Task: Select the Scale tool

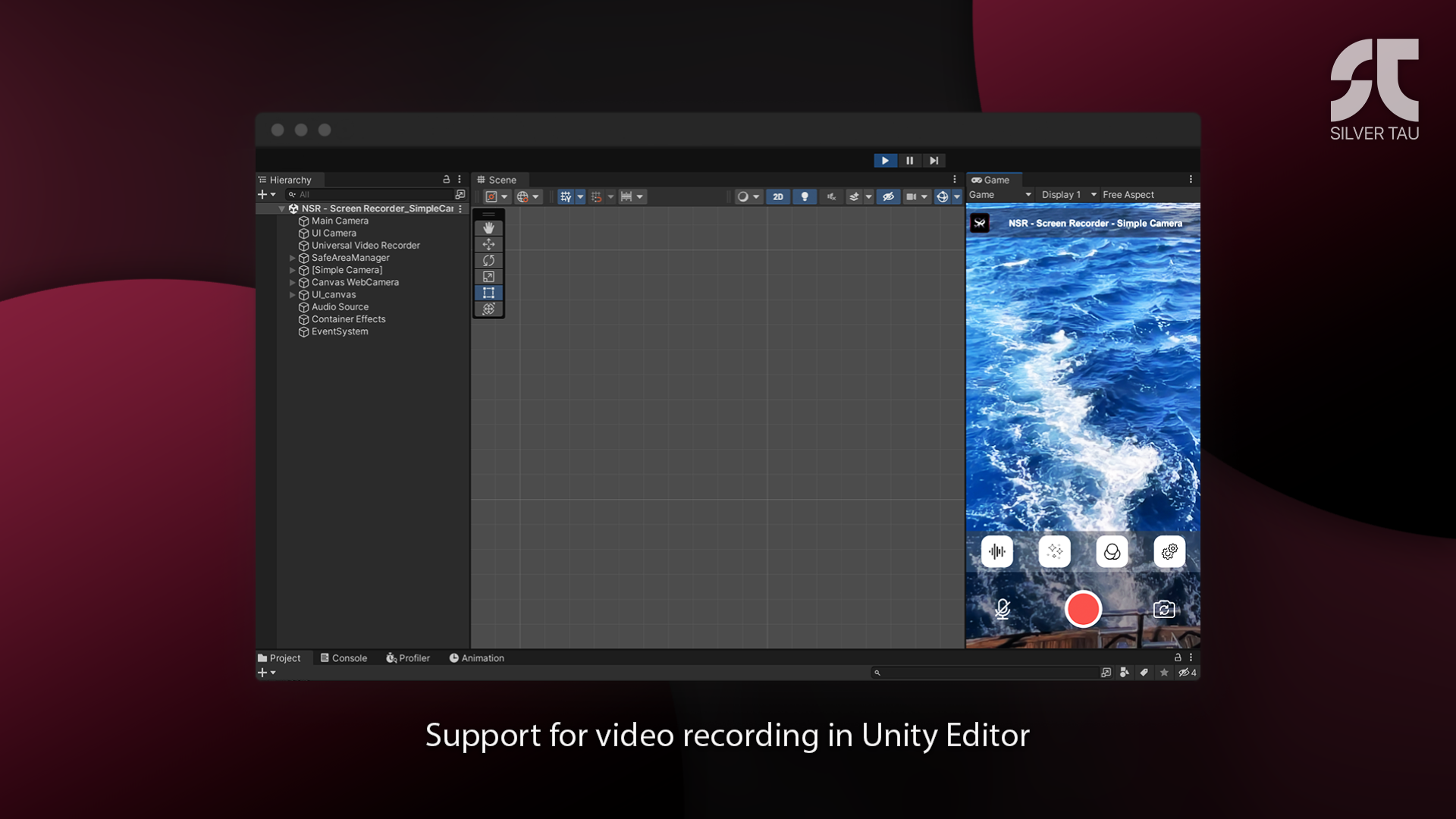Action: [x=488, y=277]
